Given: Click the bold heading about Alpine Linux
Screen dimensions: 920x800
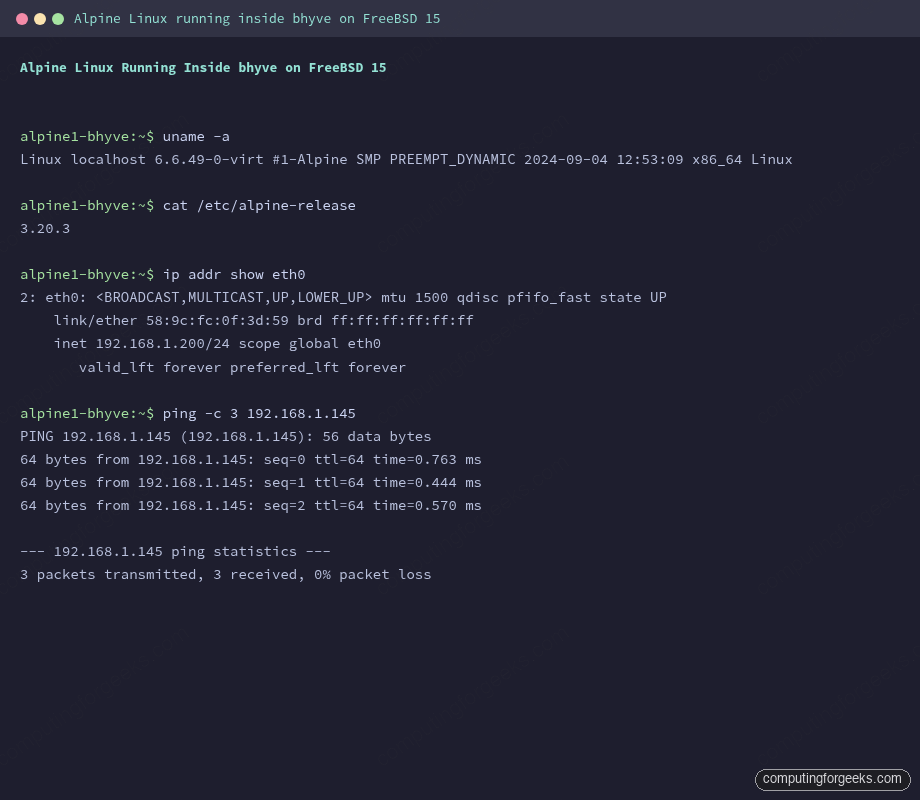Looking at the screenshot, I should tap(203, 67).
